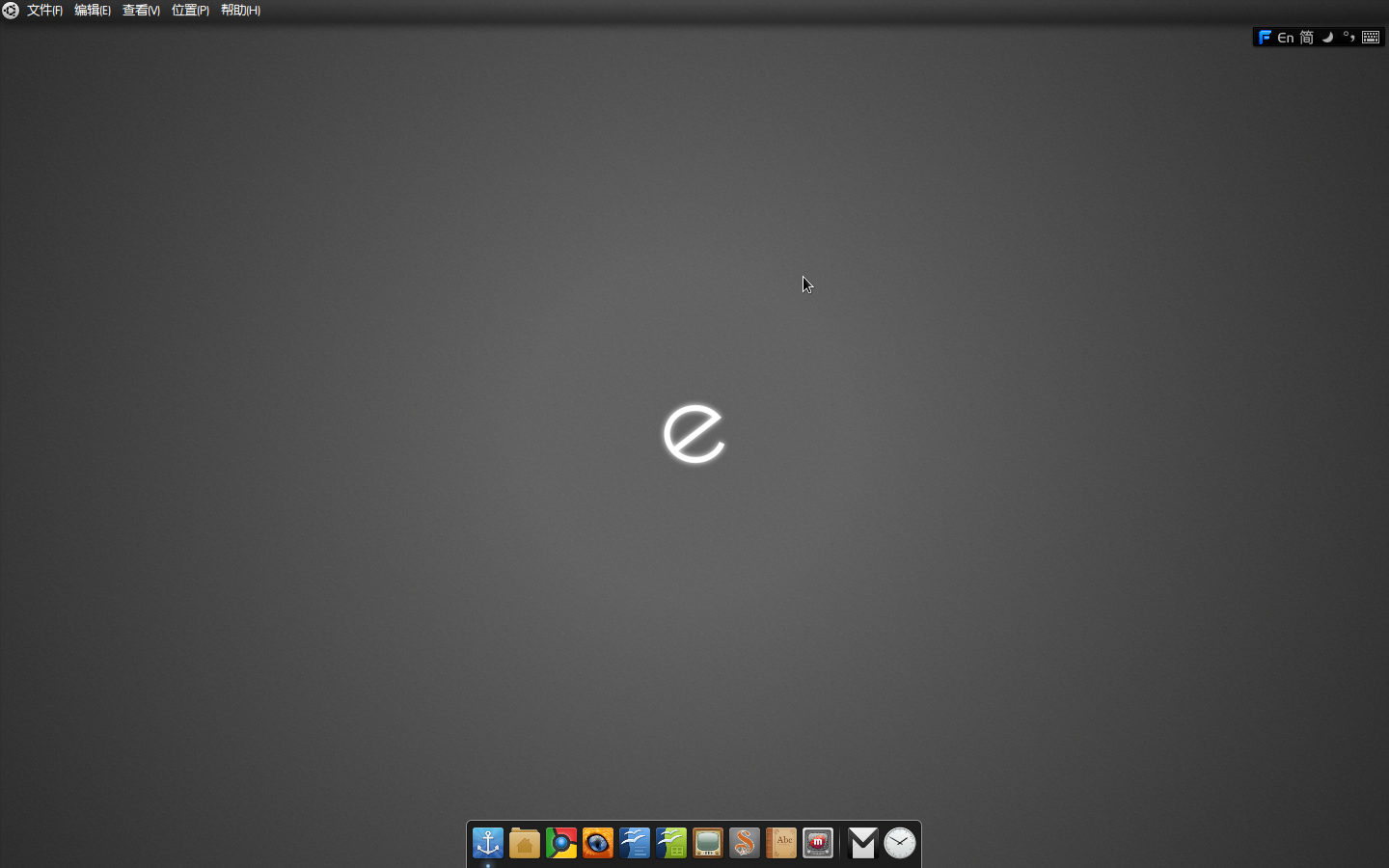Launch the red m media player icon

[x=818, y=843]
